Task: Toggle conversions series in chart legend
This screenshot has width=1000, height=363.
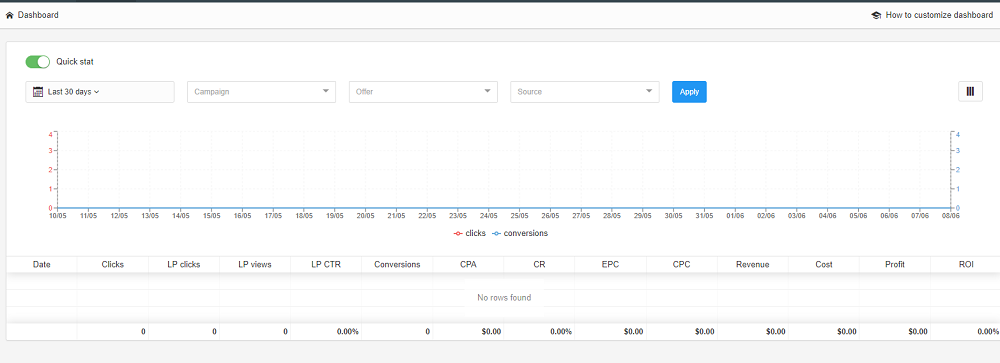Action: point(520,233)
